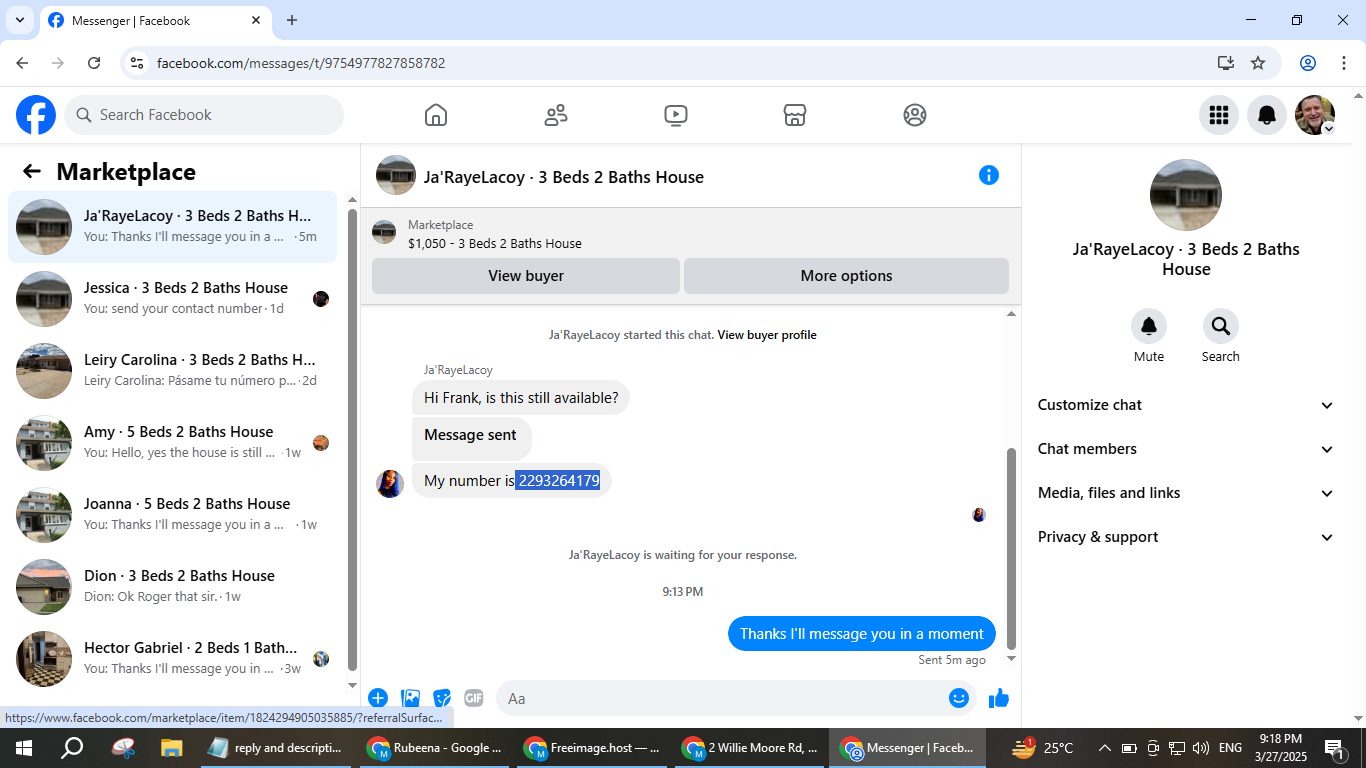Image resolution: width=1366 pixels, height=768 pixels.
Task: Click the Search Facebook field
Action: [x=204, y=115]
